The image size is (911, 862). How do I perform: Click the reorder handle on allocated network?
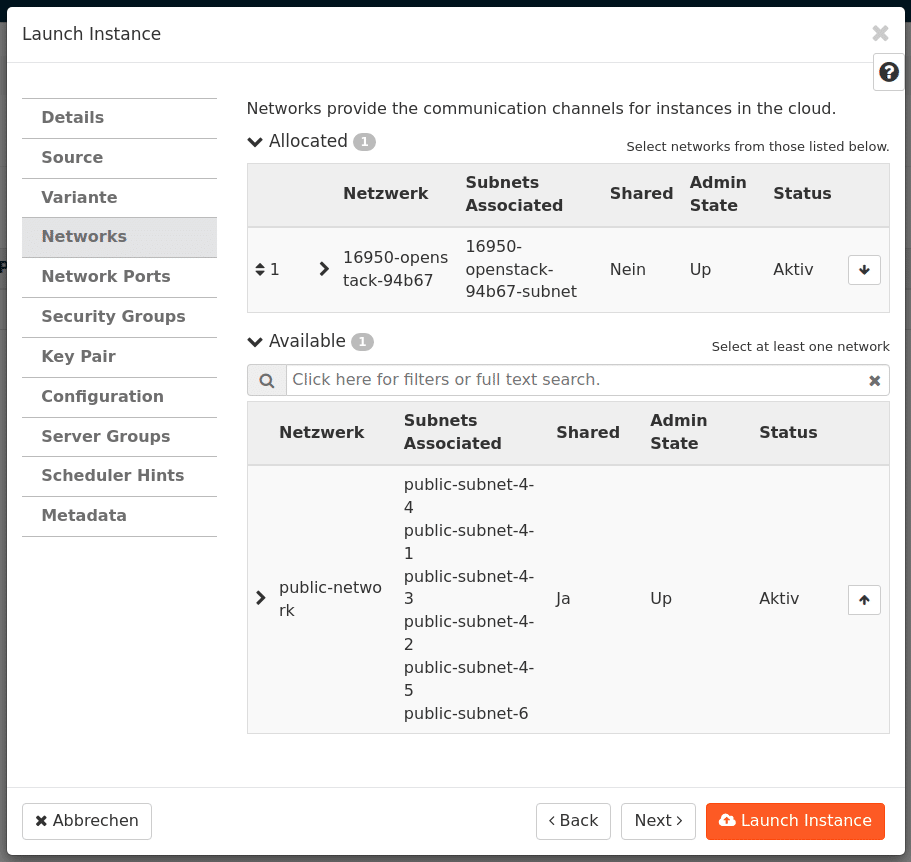click(260, 270)
